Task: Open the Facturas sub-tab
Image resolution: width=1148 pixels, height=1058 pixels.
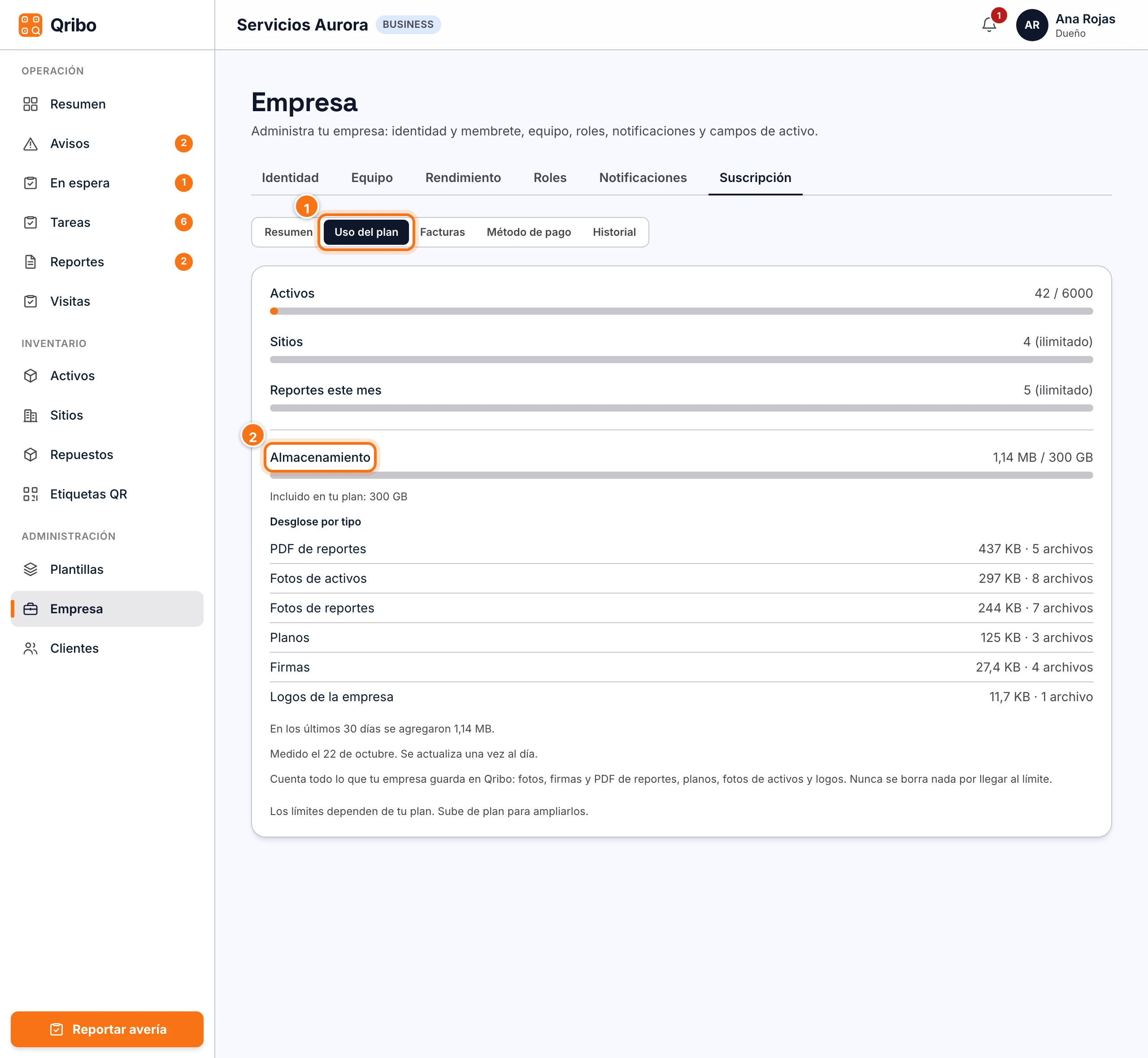Action: [443, 232]
